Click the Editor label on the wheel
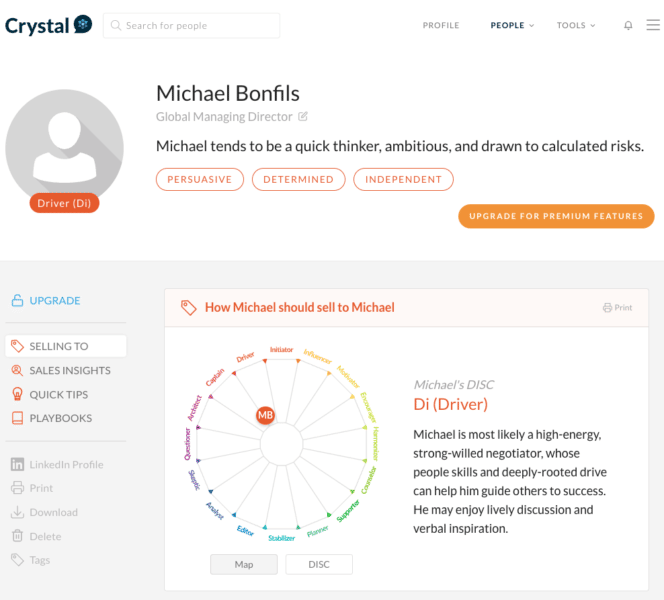Viewport: 664px width, 600px height. (245, 531)
